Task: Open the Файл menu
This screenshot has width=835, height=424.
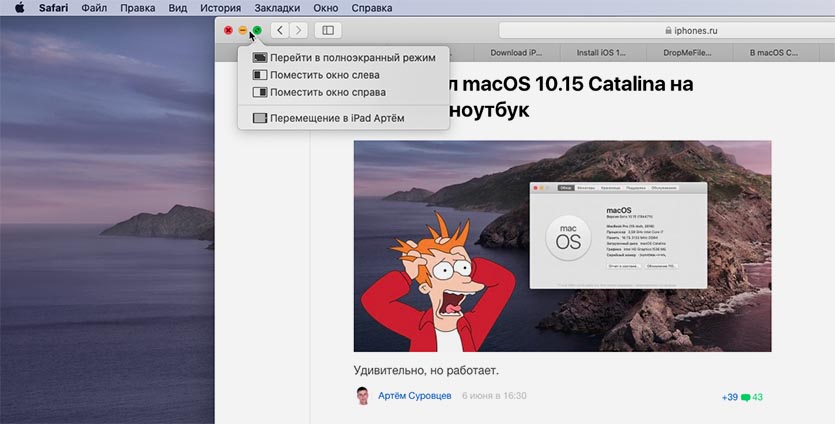Action: coord(94,8)
